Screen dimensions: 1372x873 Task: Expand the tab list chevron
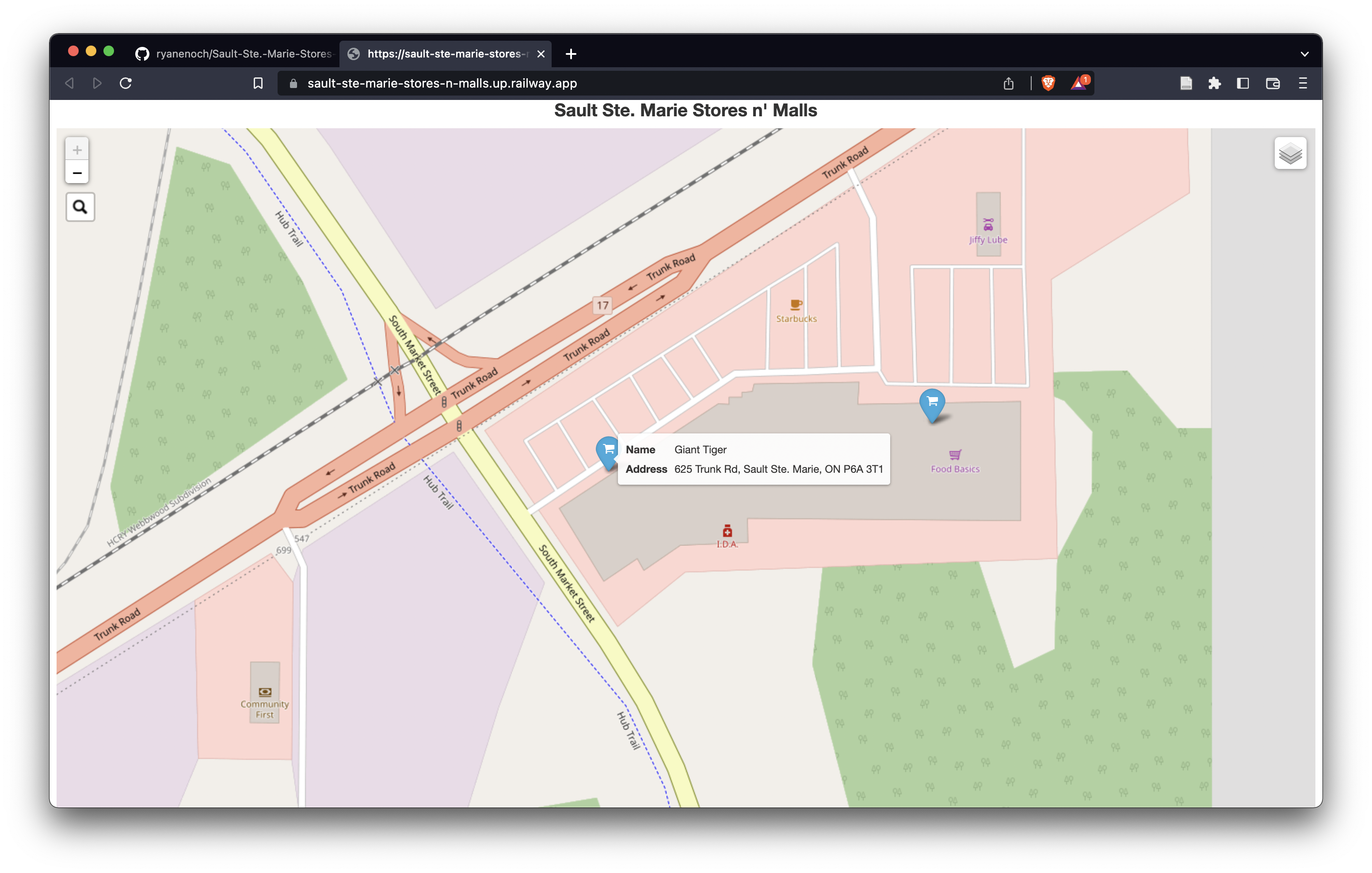tap(1304, 54)
